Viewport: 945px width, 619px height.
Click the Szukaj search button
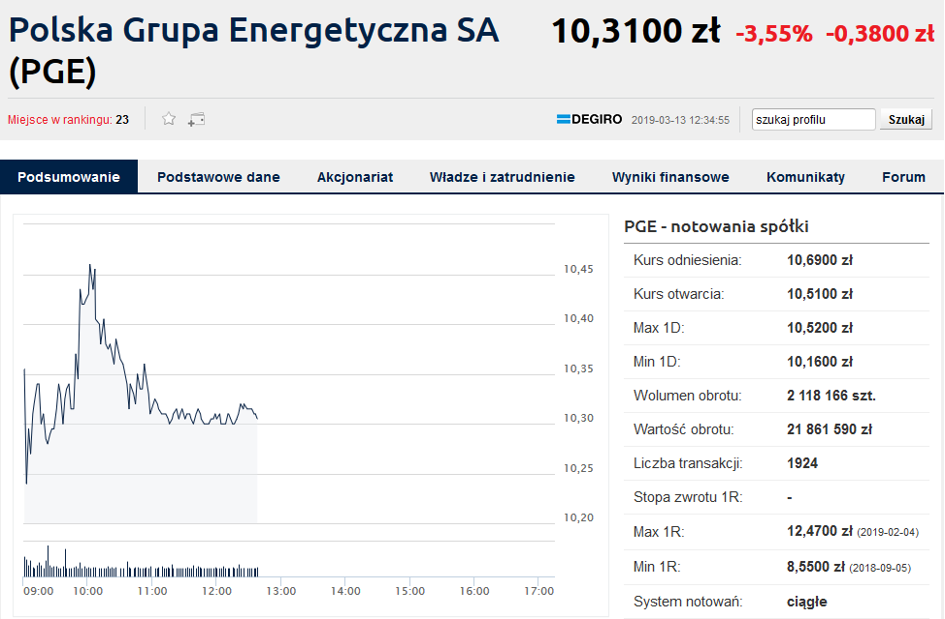(906, 119)
